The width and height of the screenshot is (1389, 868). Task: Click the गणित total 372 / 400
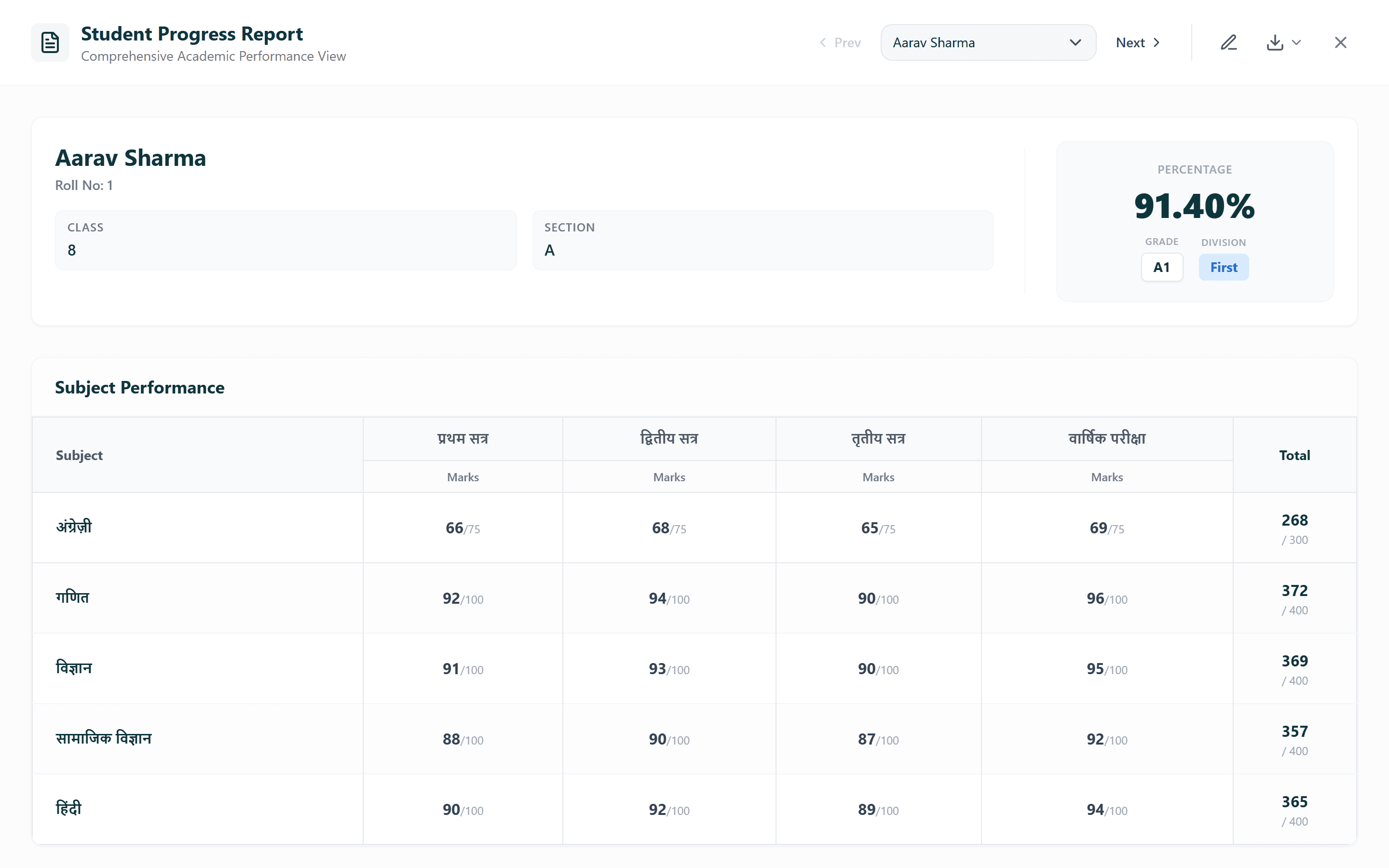click(1294, 599)
